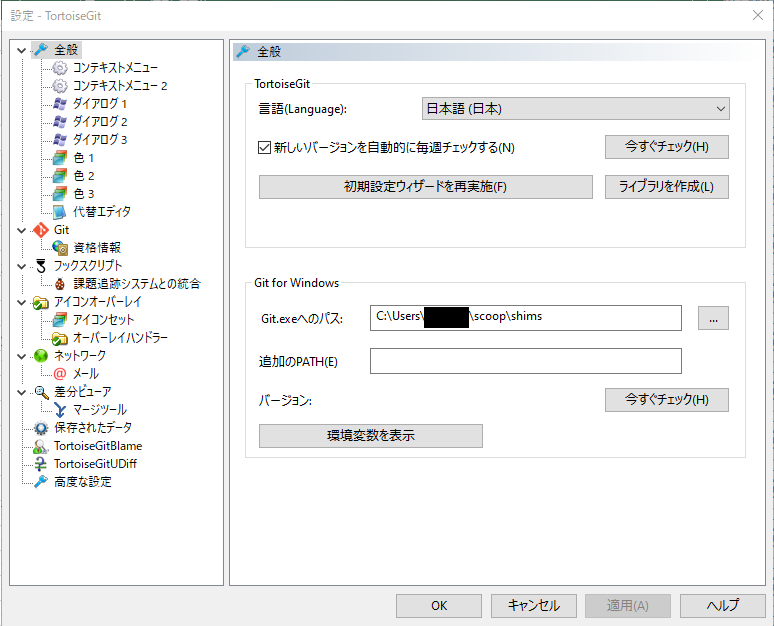The image size is (774, 626).
Task: Select TortoiseGitBlame in the tree
Action: tap(98, 446)
